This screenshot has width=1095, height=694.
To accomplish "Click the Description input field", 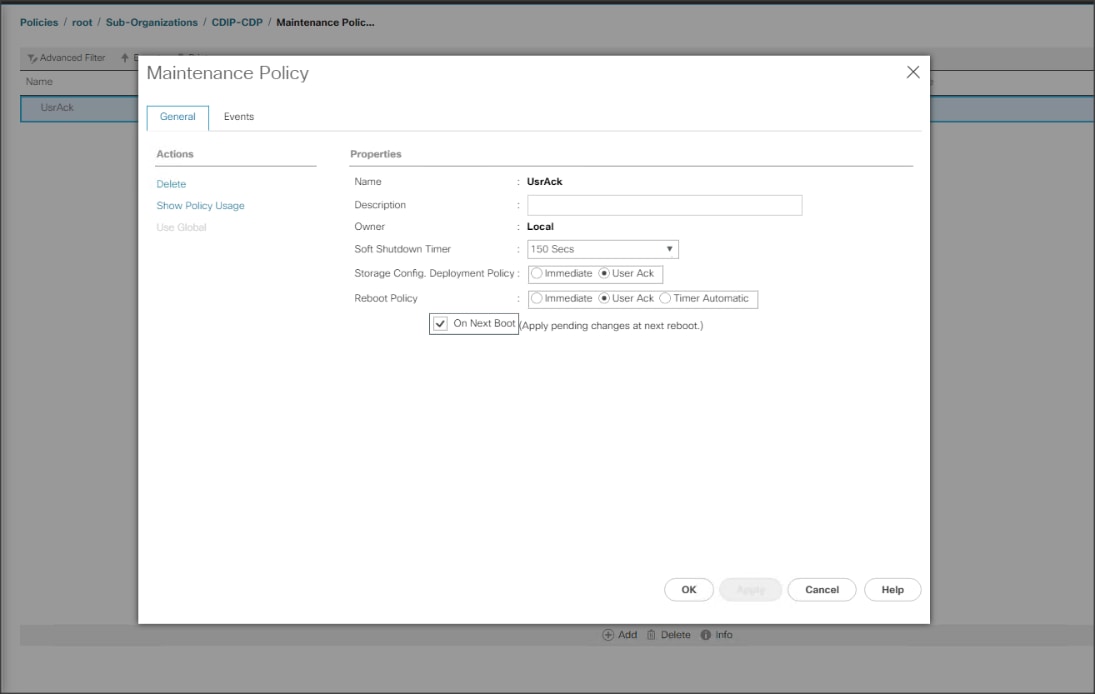I will tap(664, 205).
